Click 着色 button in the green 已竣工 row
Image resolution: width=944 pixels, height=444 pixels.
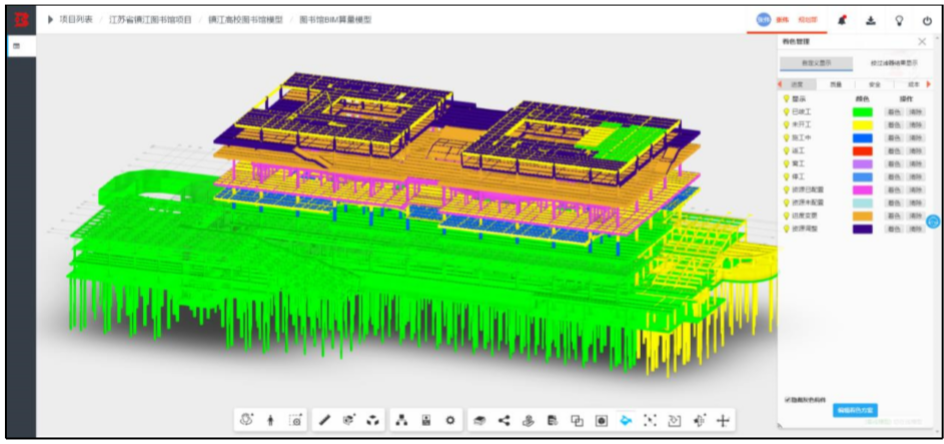pos(893,112)
